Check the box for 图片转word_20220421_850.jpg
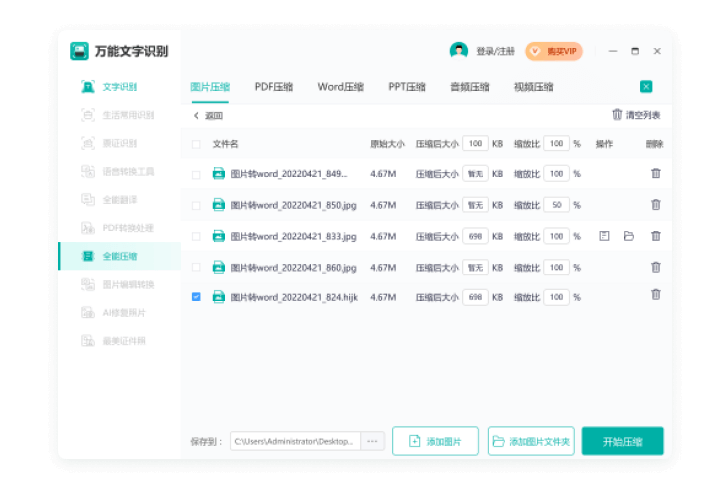706x496 pixels. pyautogui.click(x=196, y=206)
